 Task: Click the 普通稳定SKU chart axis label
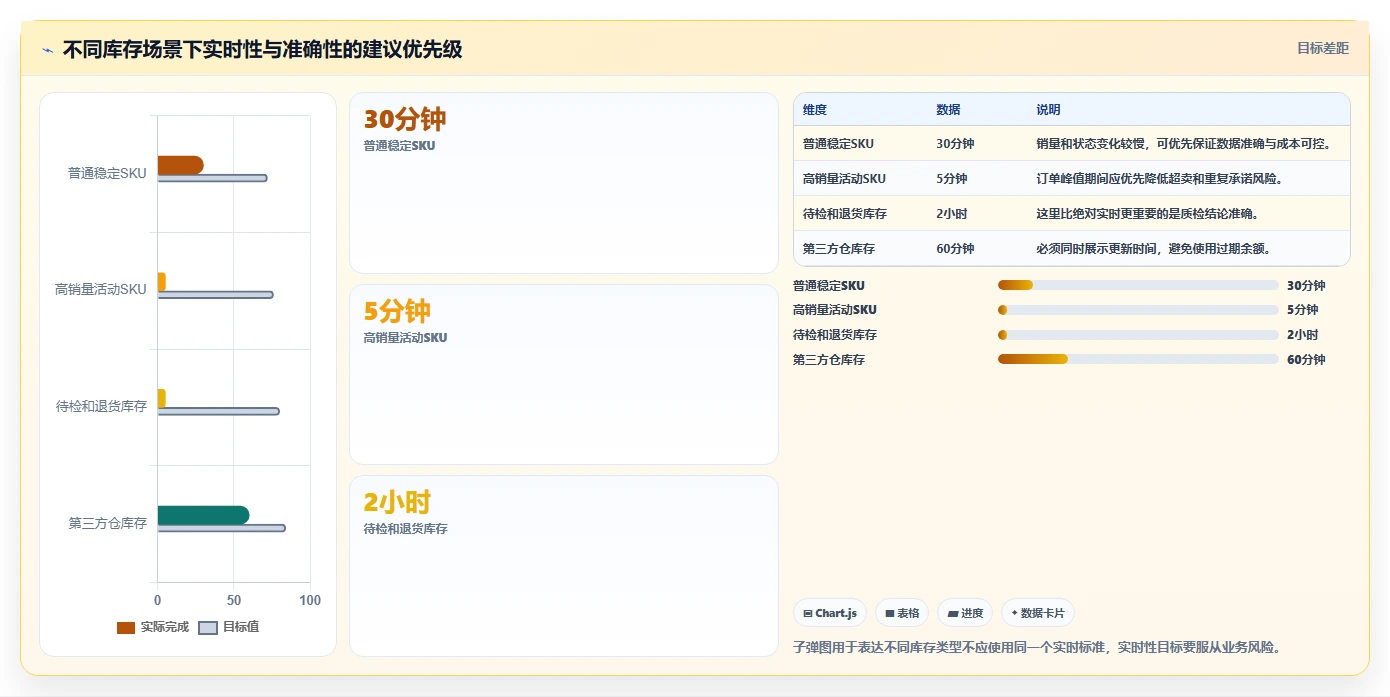(x=107, y=173)
